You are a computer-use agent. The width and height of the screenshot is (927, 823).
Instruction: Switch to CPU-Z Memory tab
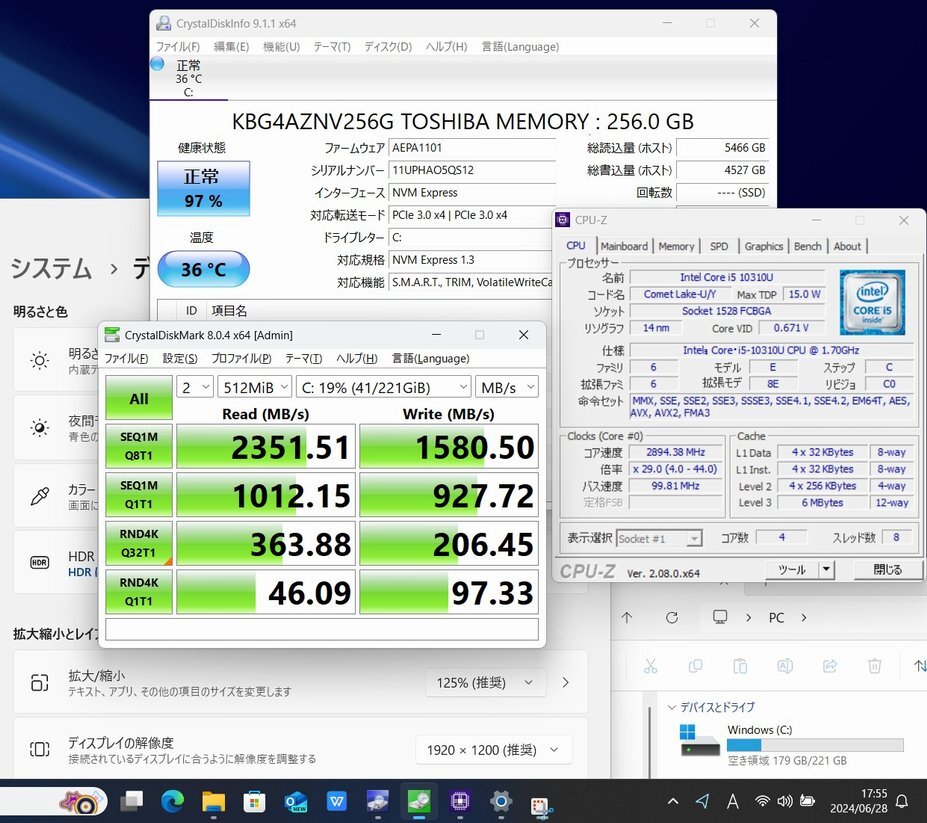pyautogui.click(x=676, y=246)
